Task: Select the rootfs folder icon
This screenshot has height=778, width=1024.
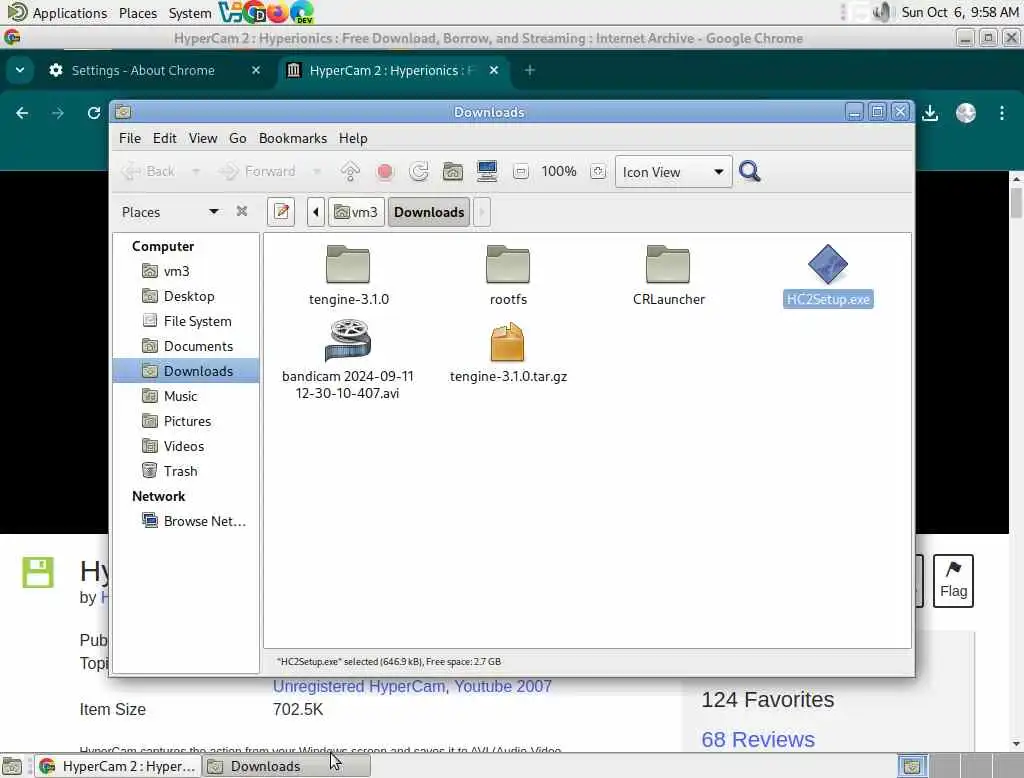Action: click(507, 265)
